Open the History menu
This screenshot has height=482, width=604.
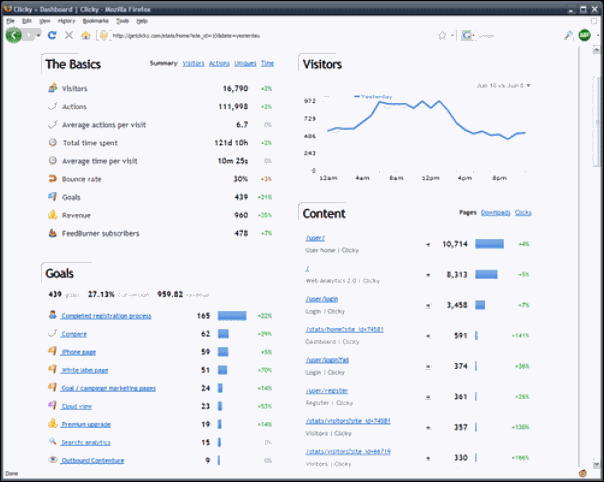[x=67, y=21]
